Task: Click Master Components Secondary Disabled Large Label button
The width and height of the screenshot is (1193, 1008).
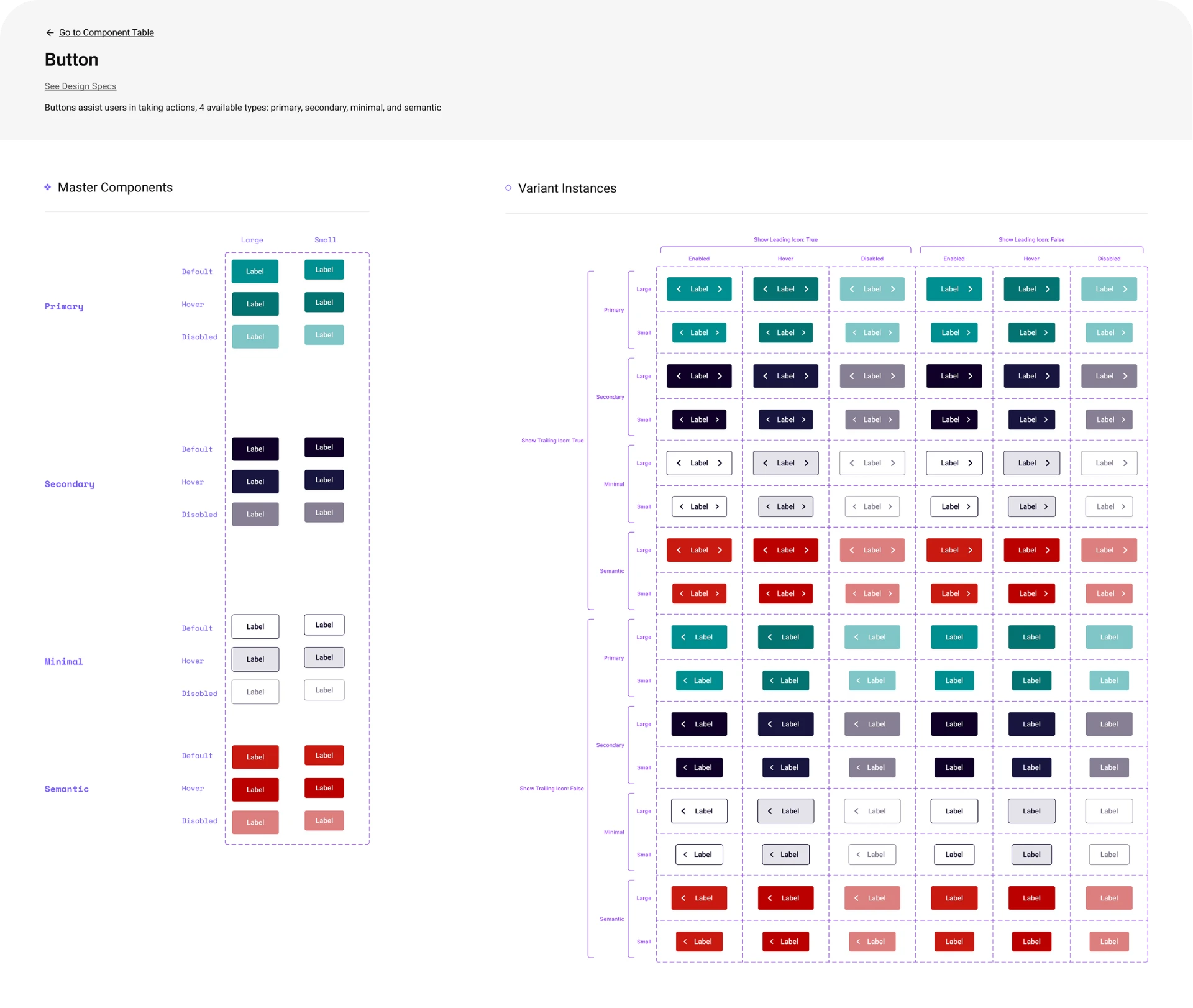Action: (x=255, y=515)
